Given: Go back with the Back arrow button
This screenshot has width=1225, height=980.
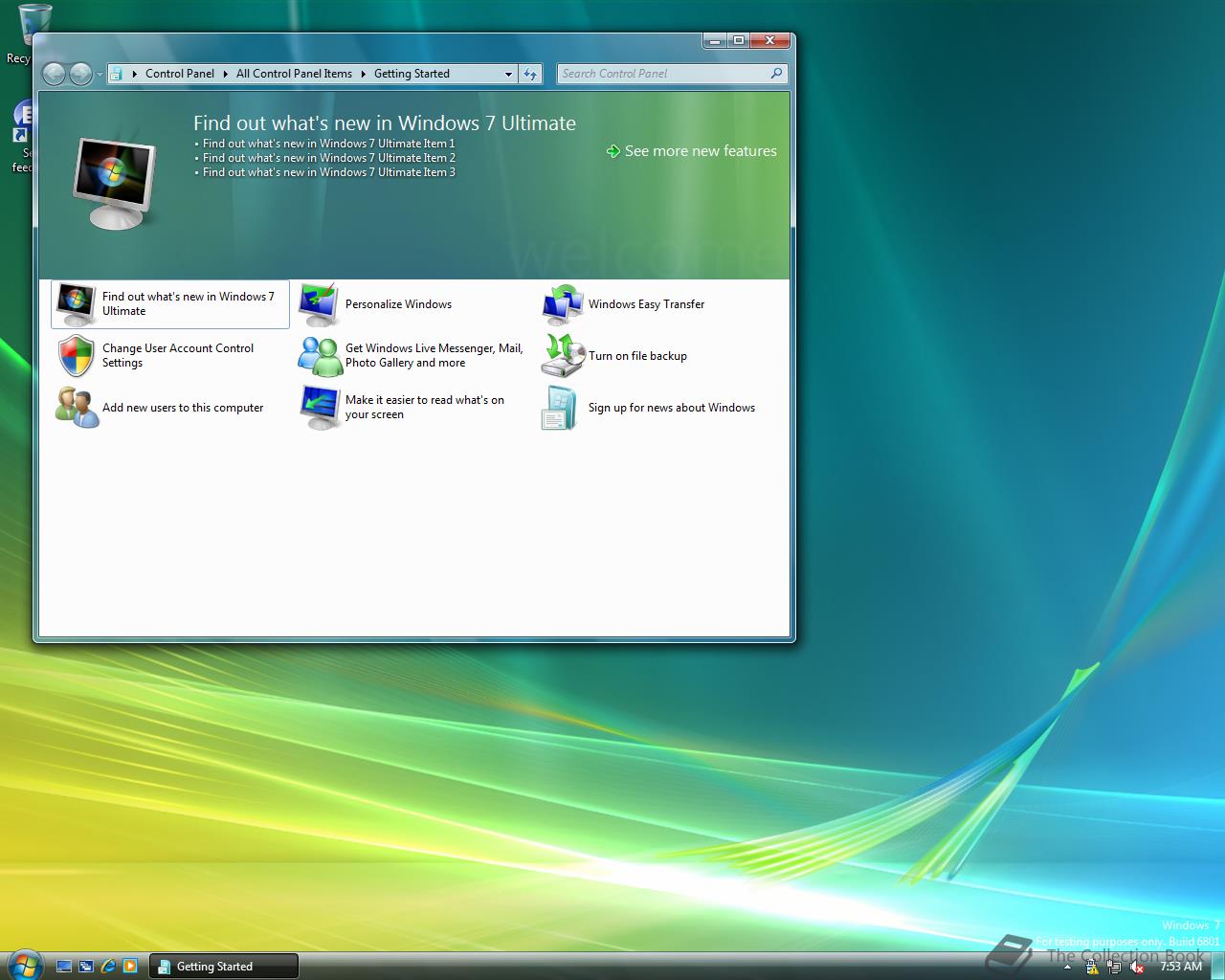Looking at the screenshot, I should 55,74.
